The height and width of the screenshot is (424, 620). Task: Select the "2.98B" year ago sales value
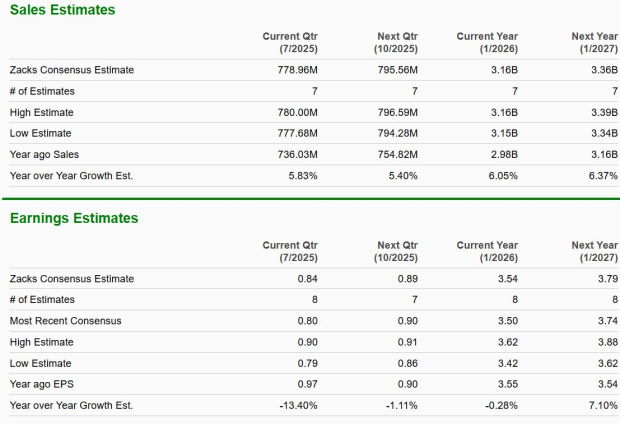[504, 155]
